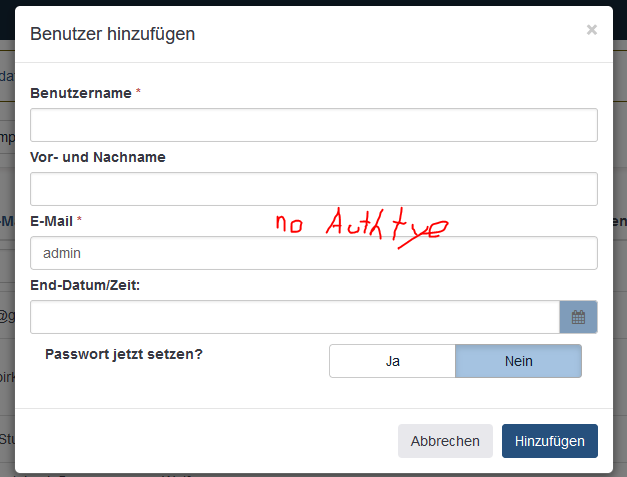Click the Passwort jetzt setzen? label
This screenshot has height=477, width=627.
tap(124, 354)
